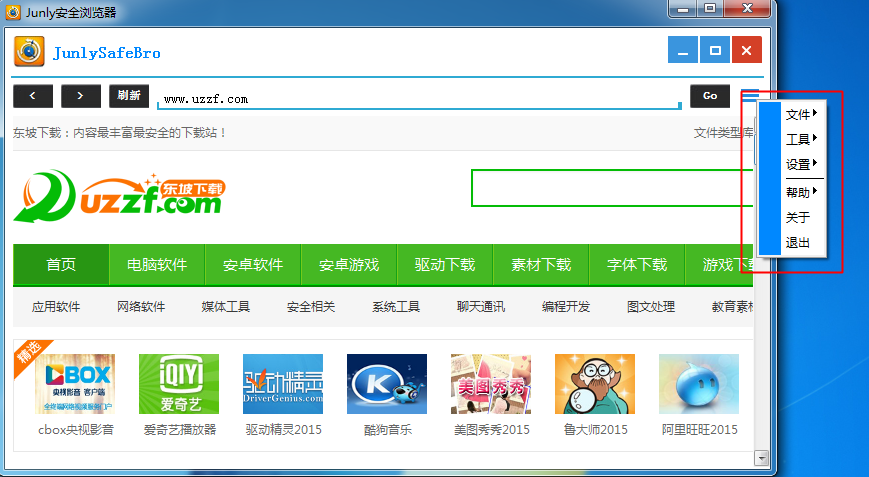869x477 pixels.
Task: Click the 东坡下载 slogan text
Action: (120, 133)
